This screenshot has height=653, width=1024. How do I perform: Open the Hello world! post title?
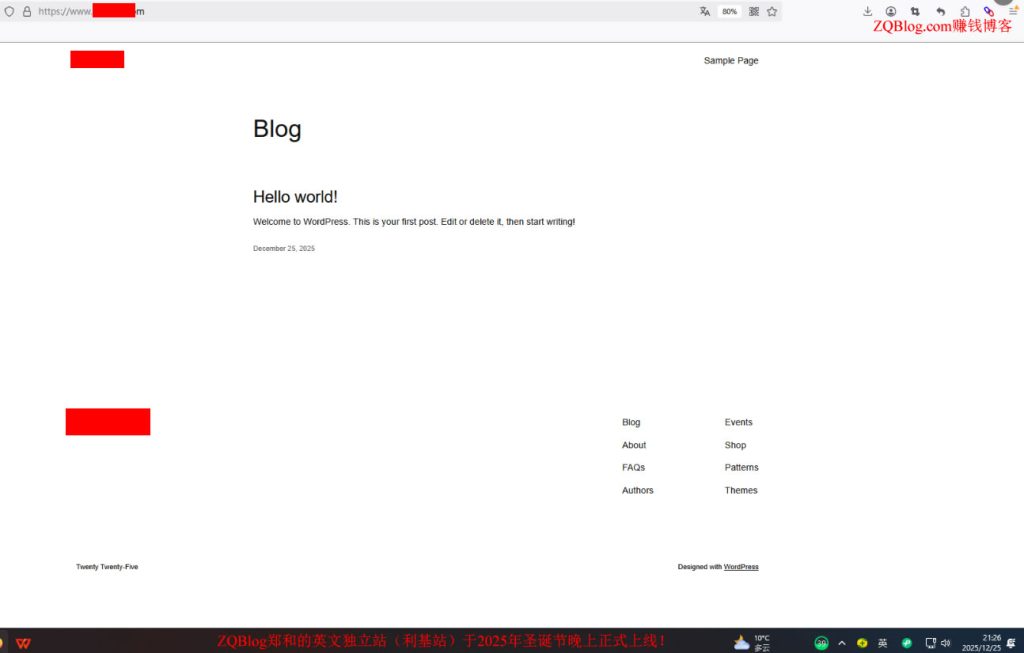[x=295, y=197]
